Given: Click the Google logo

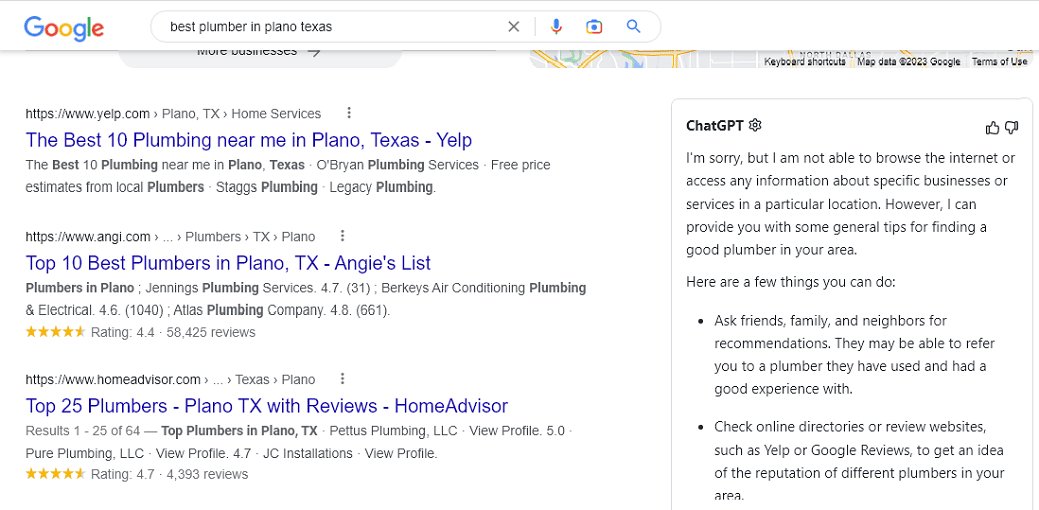Looking at the screenshot, I should [64, 28].
